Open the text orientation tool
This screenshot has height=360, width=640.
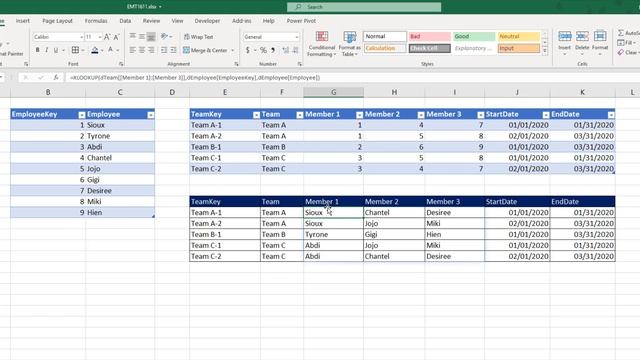[164, 37]
